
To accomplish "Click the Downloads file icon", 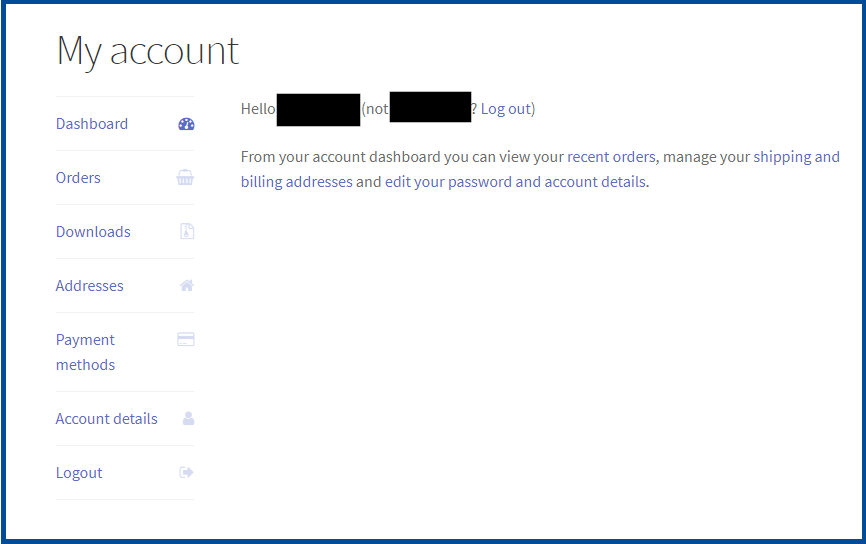I will coord(187,231).
